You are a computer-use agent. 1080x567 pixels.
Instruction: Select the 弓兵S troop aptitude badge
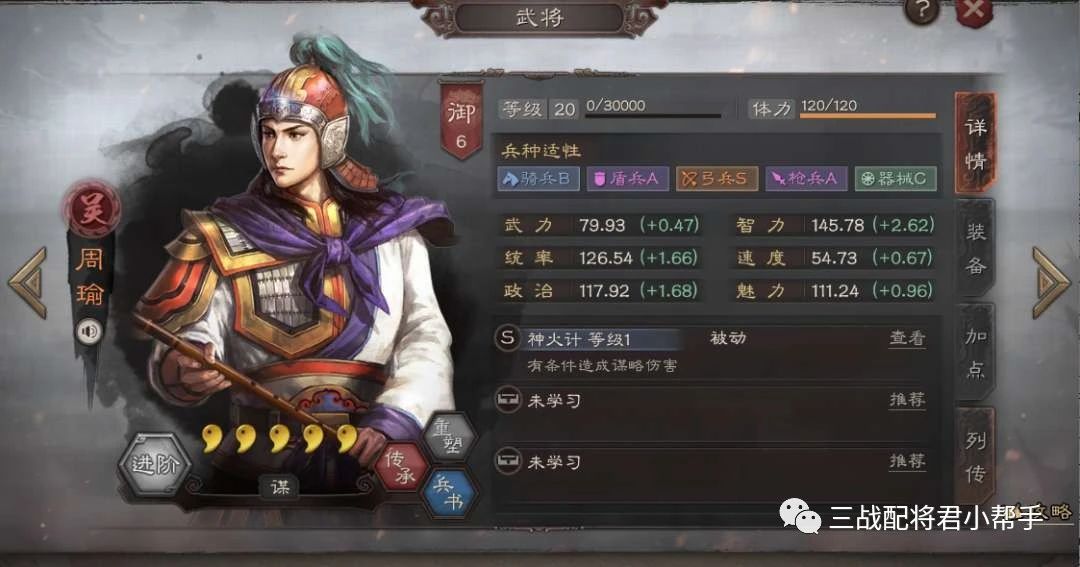tap(717, 178)
